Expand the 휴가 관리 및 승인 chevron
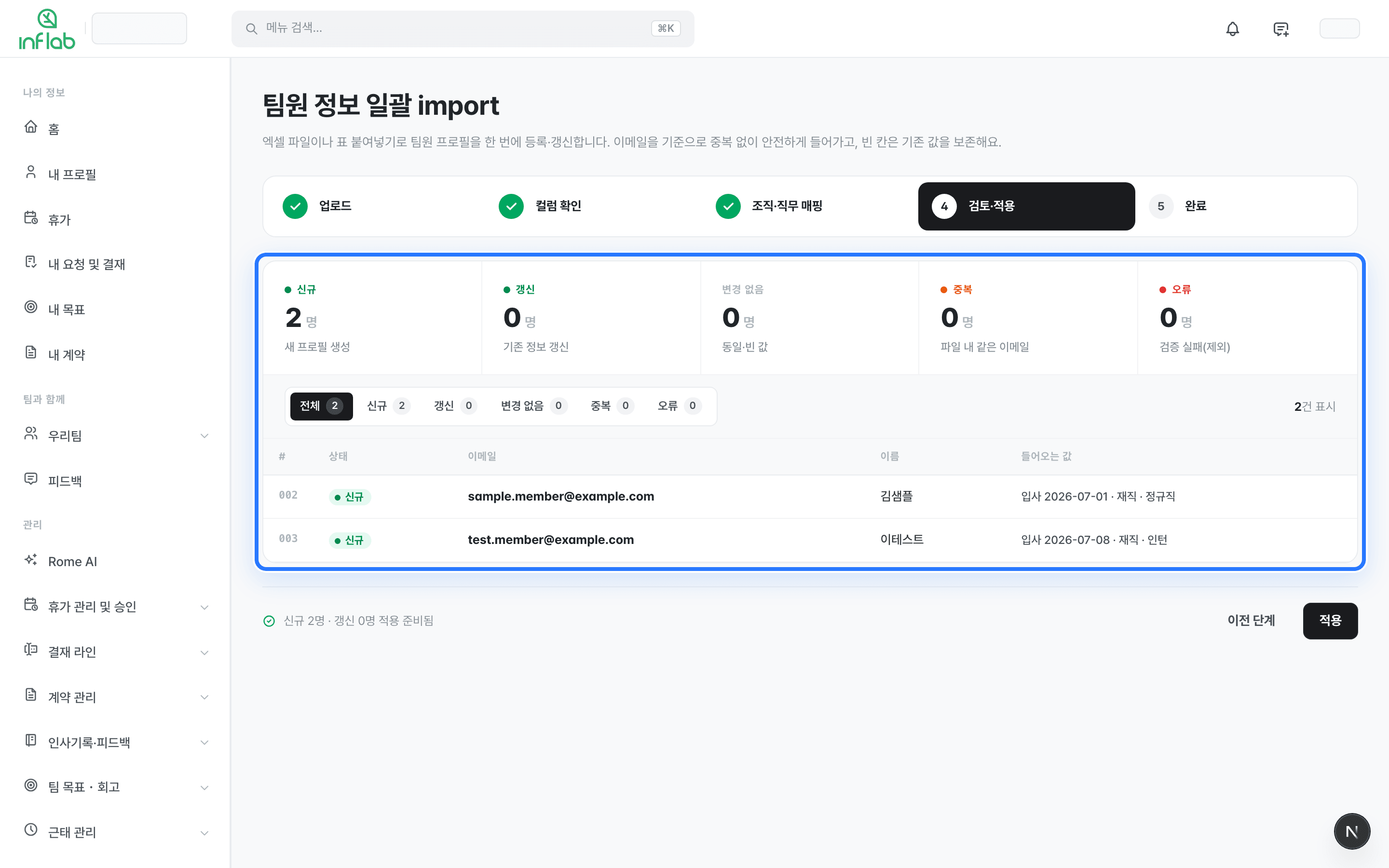This screenshot has height=868, width=1389. point(204,608)
